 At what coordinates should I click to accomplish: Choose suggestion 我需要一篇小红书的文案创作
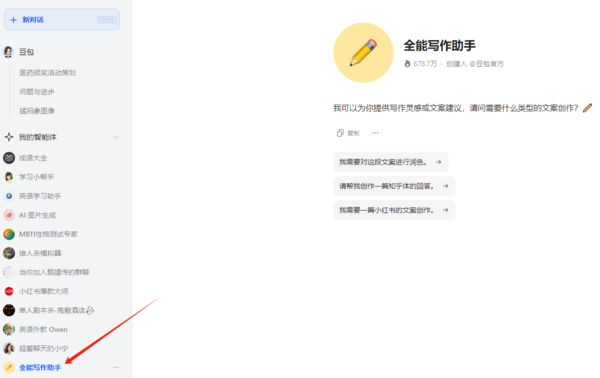(394, 210)
